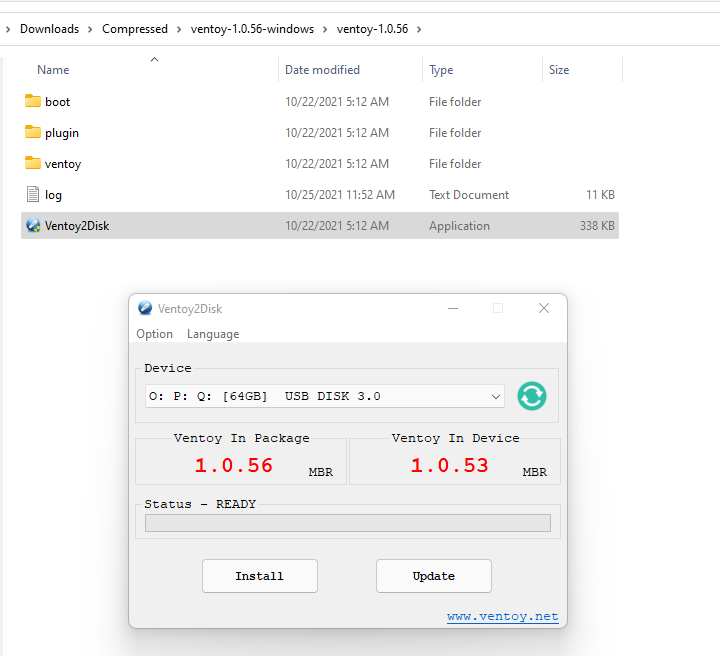Click the '10/25/2021 11:52 AM' date cell

tap(340, 195)
